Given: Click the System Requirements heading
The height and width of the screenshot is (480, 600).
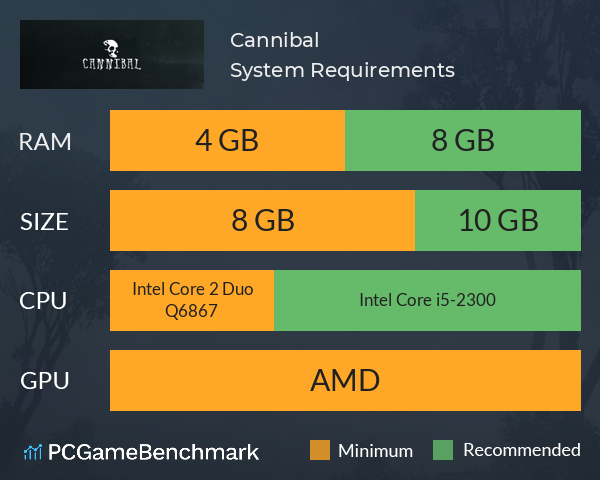Looking at the screenshot, I should click(342, 70).
